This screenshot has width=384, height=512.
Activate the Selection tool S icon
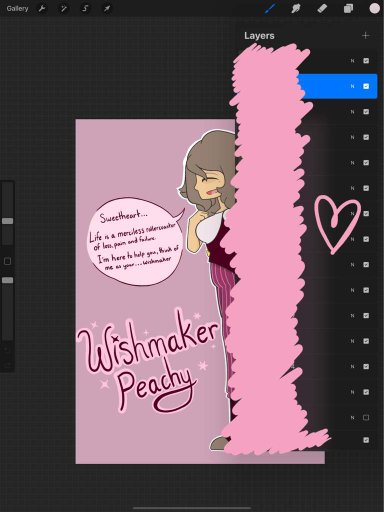(x=85, y=9)
